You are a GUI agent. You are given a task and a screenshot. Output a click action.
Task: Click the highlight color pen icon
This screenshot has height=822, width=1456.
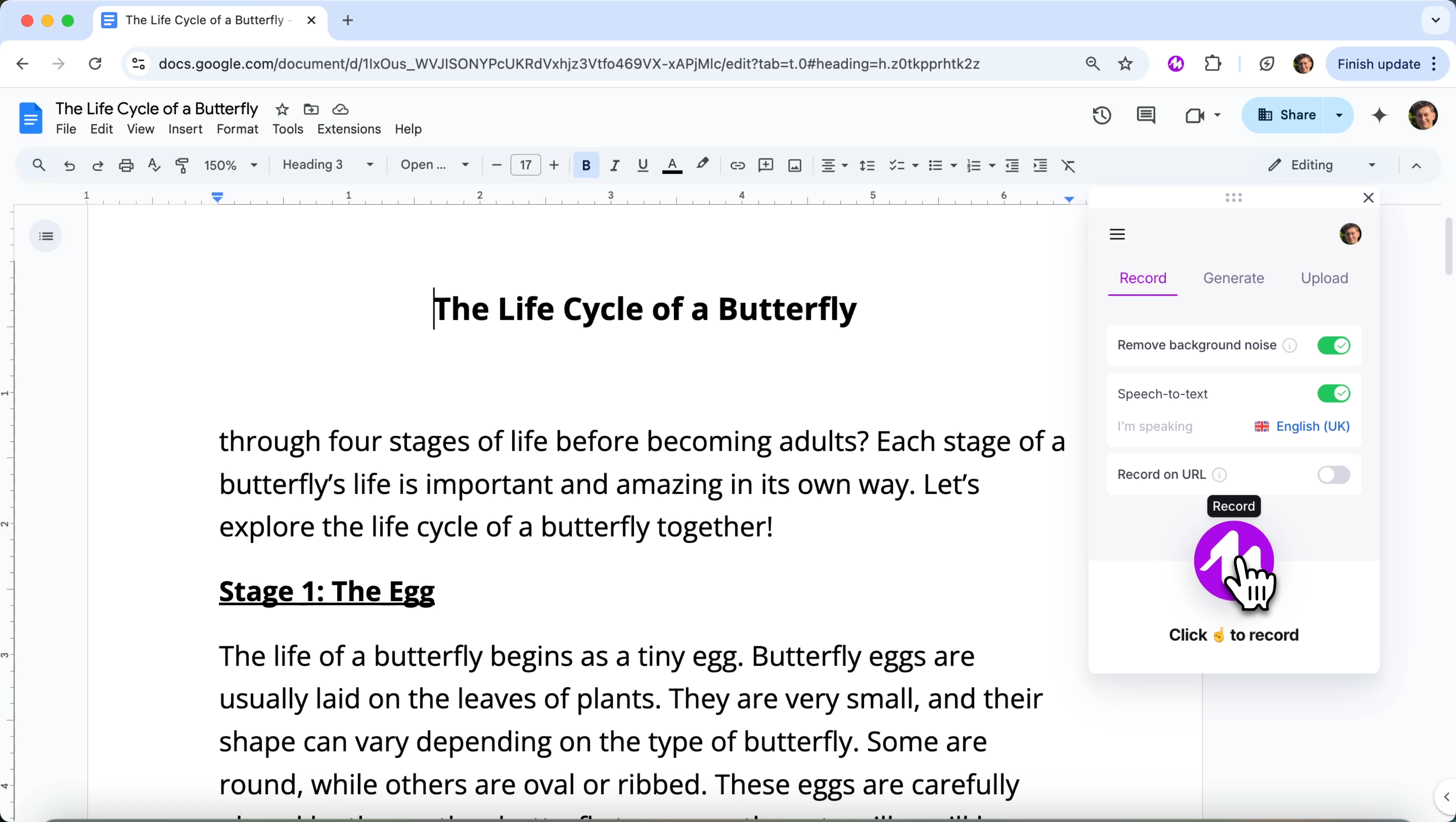point(703,164)
